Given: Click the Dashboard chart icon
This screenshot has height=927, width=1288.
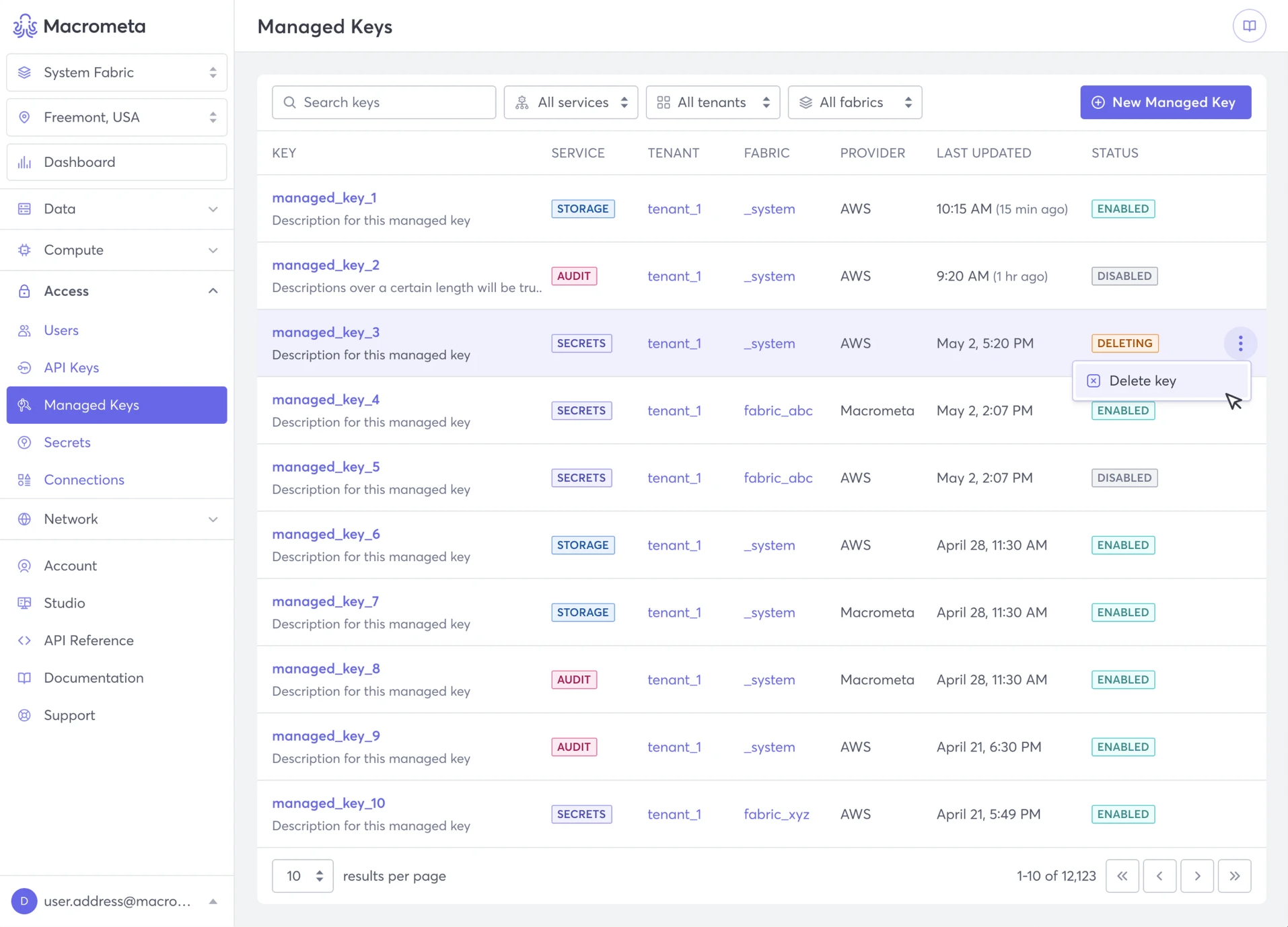Looking at the screenshot, I should point(25,162).
